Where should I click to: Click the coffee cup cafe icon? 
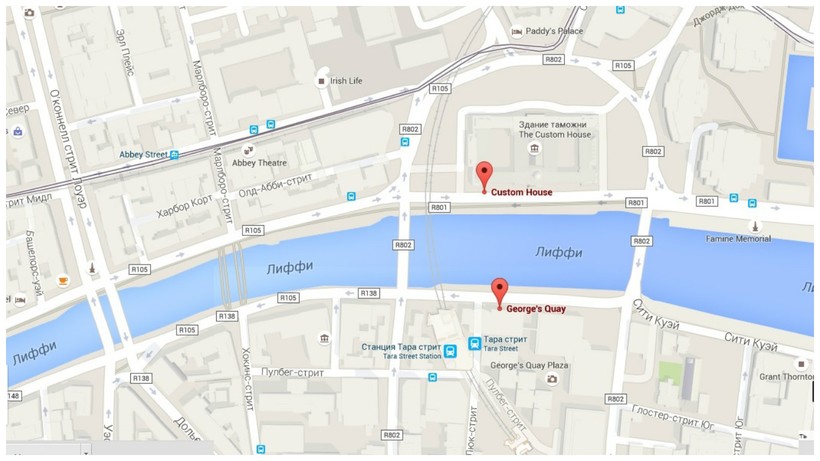click(x=63, y=281)
